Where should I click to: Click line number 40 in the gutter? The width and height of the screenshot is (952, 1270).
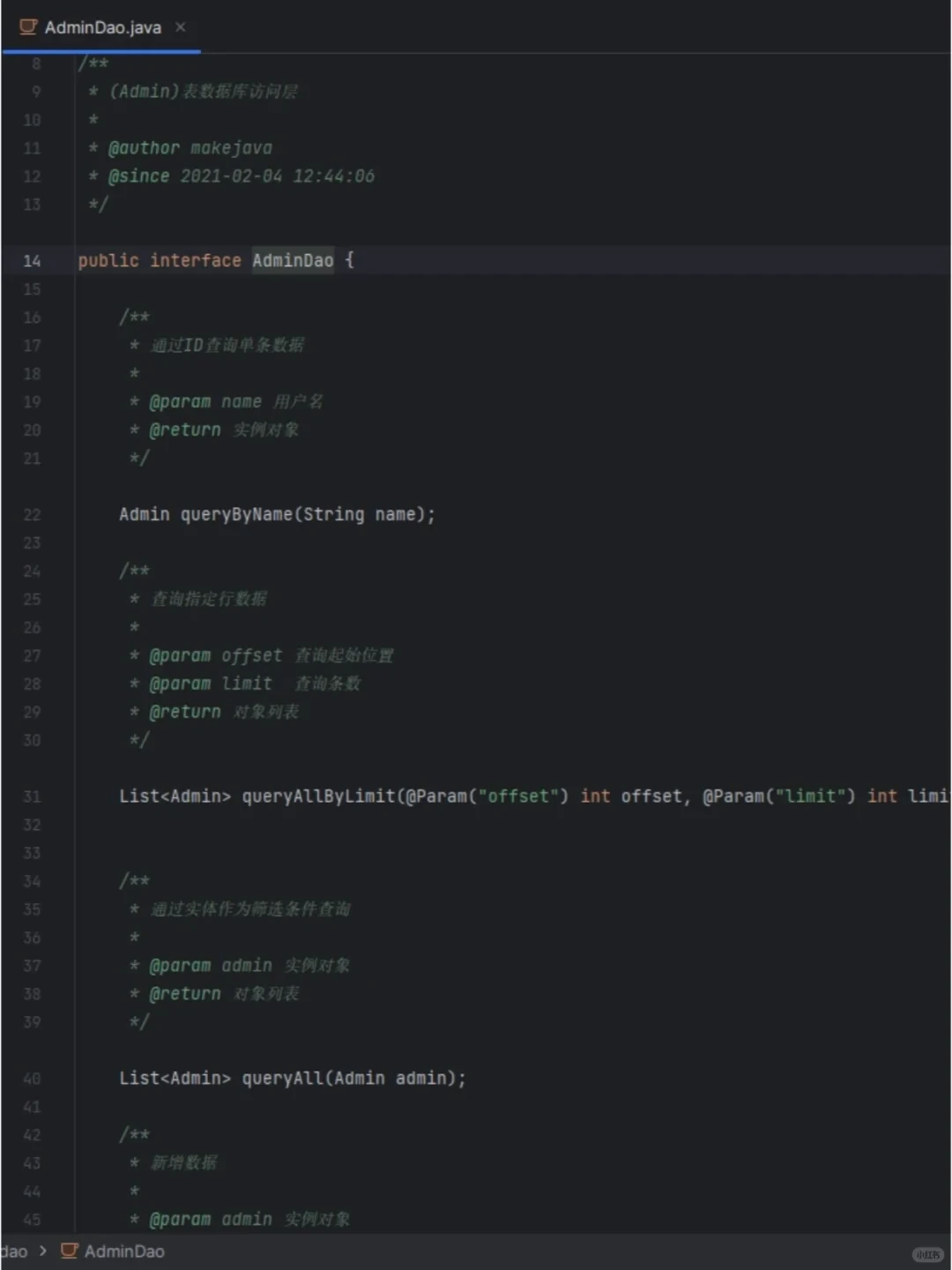pyautogui.click(x=32, y=1079)
